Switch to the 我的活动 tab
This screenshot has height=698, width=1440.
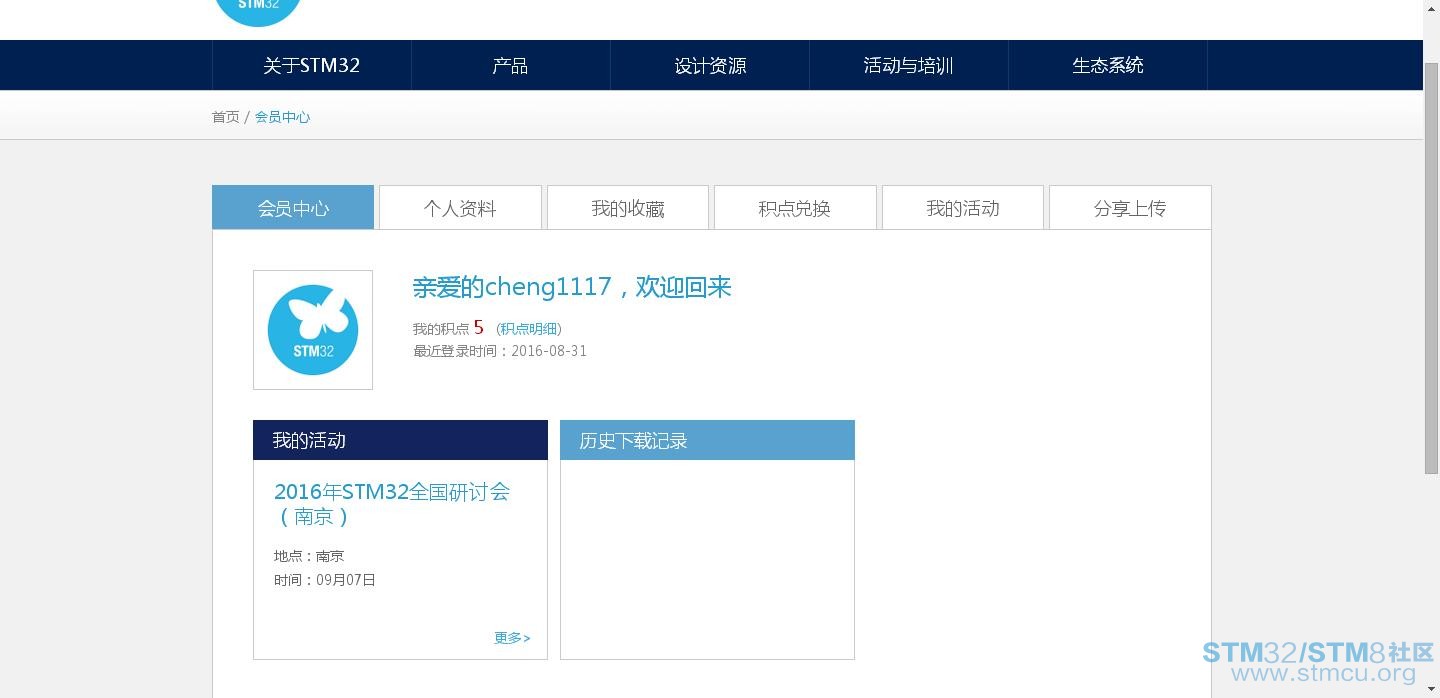click(x=963, y=208)
